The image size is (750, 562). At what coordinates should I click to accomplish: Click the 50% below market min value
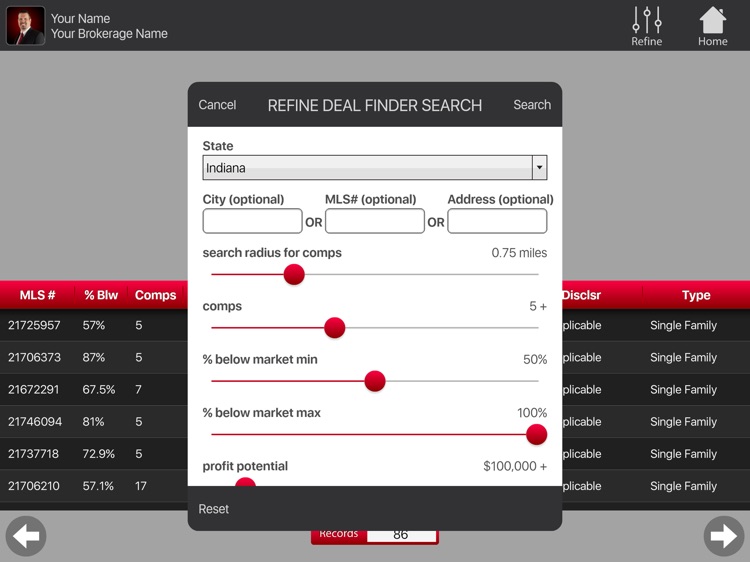(535, 359)
